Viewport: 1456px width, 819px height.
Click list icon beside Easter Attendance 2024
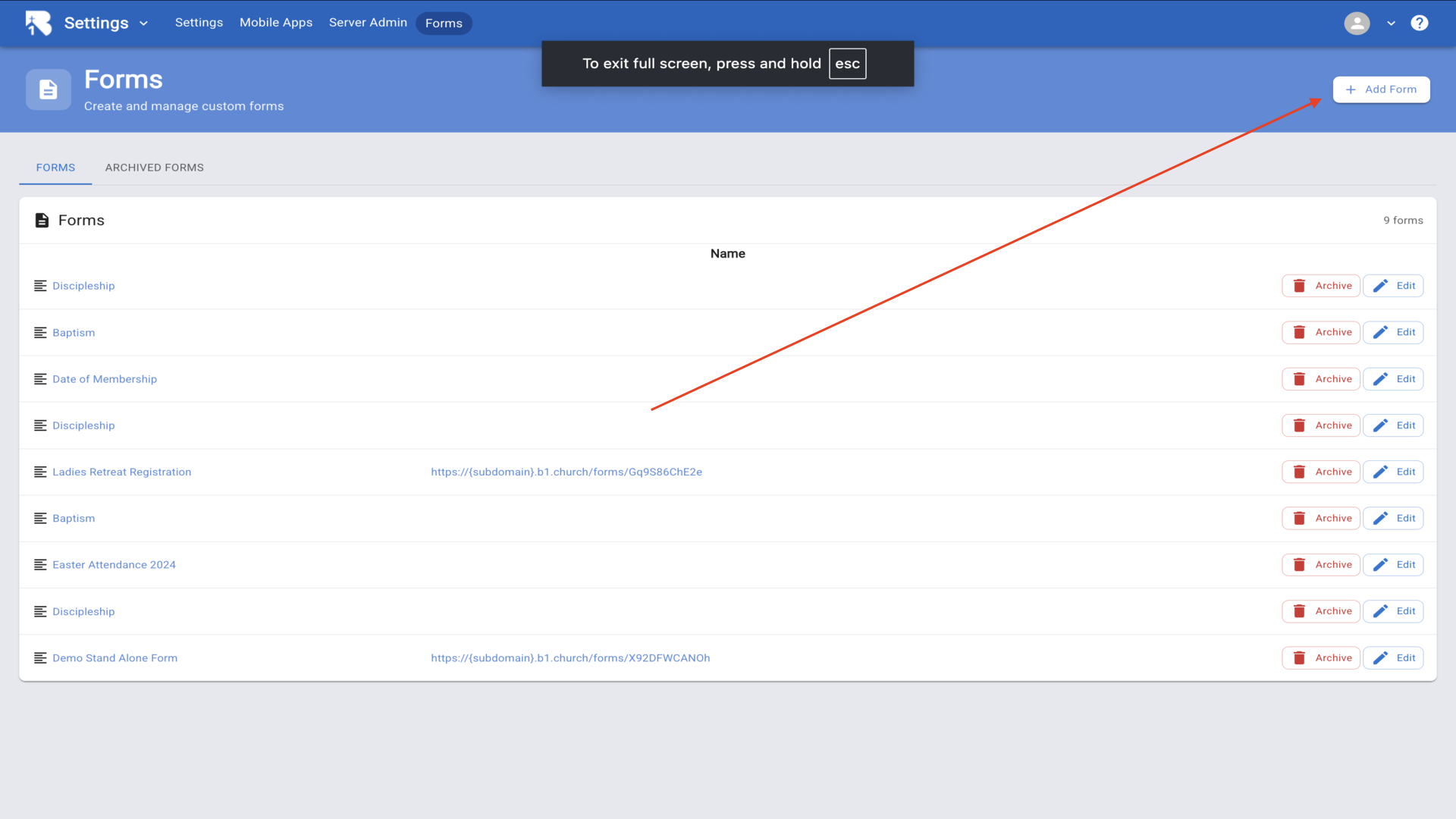(40, 565)
